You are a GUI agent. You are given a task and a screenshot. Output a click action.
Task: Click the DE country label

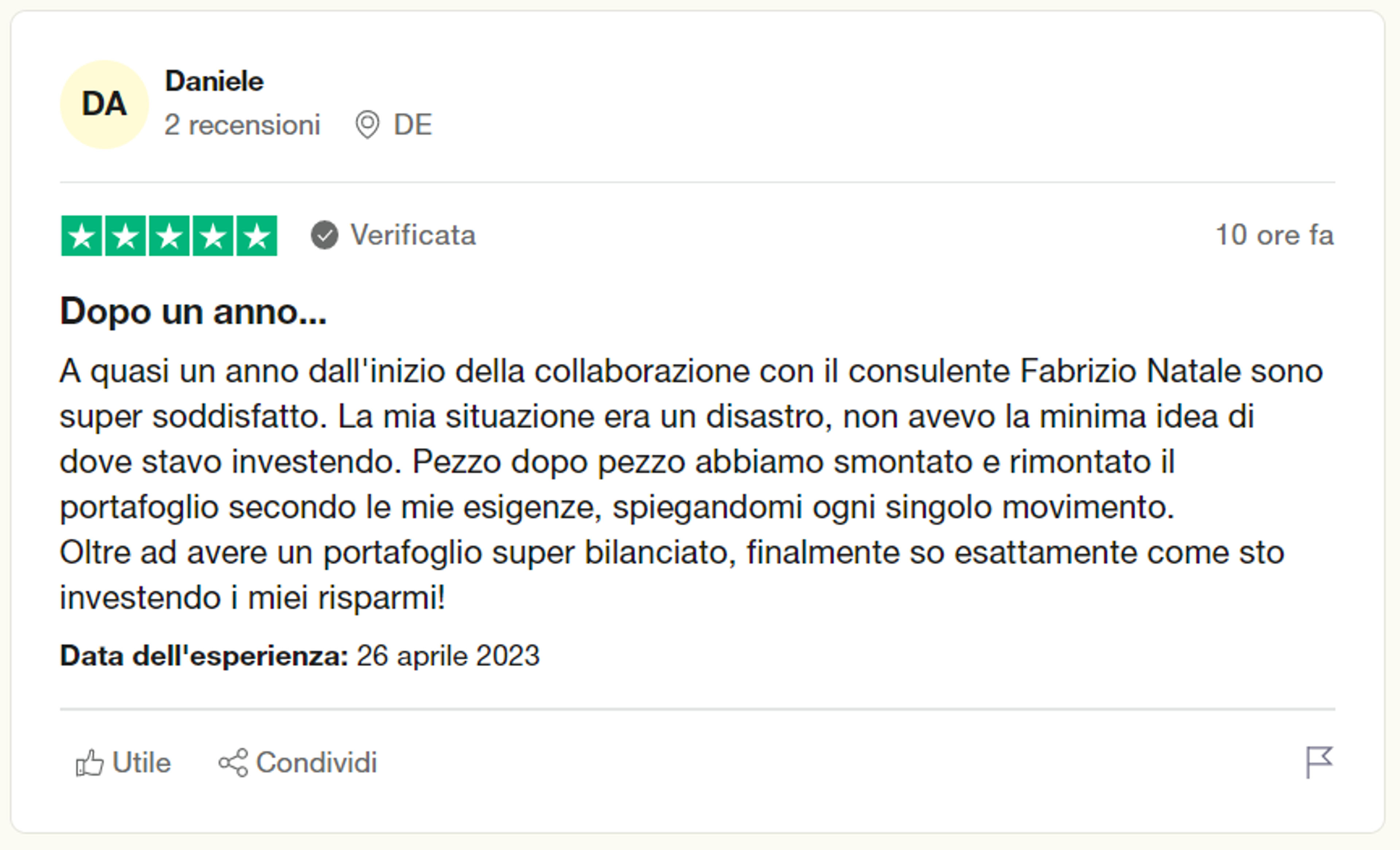(x=413, y=124)
